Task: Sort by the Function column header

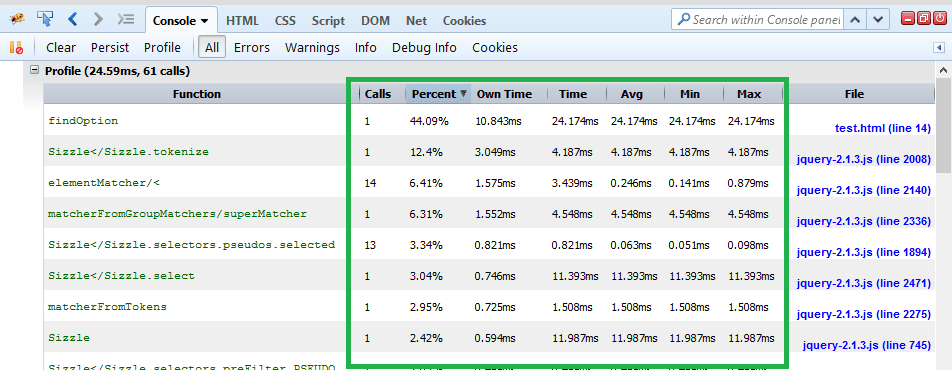Action: pyautogui.click(x=197, y=94)
